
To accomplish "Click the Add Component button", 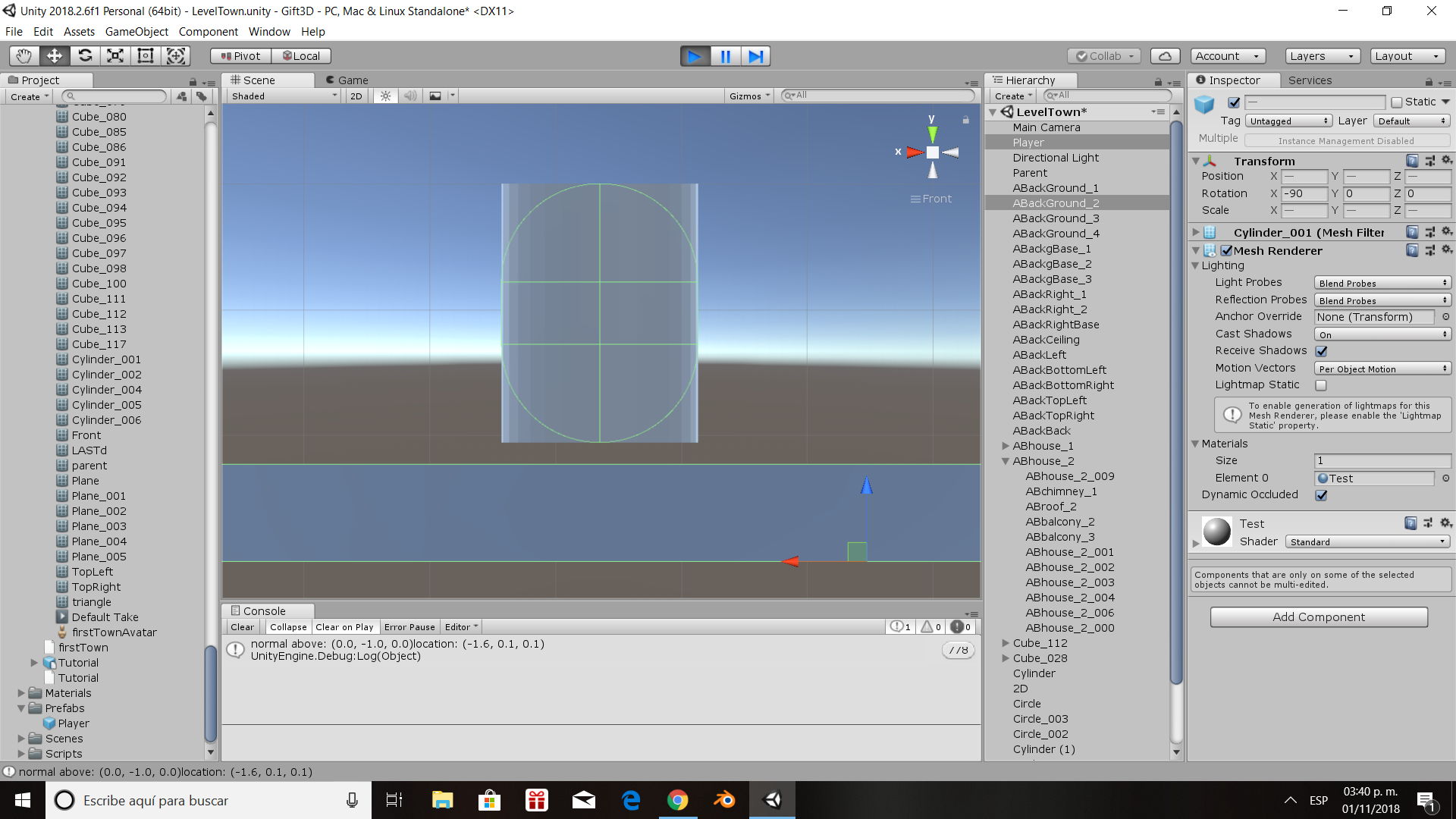I will click(x=1319, y=617).
